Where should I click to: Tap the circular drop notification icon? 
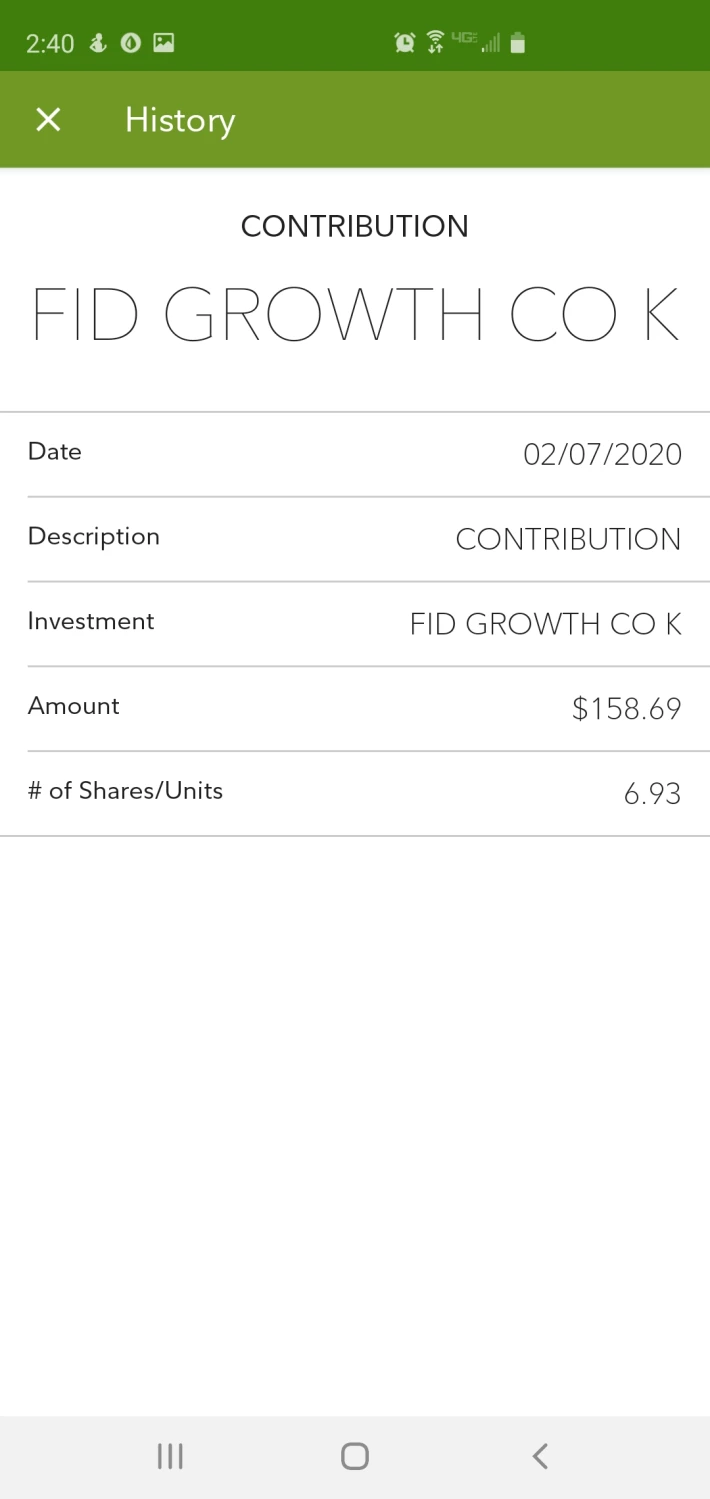[130, 42]
